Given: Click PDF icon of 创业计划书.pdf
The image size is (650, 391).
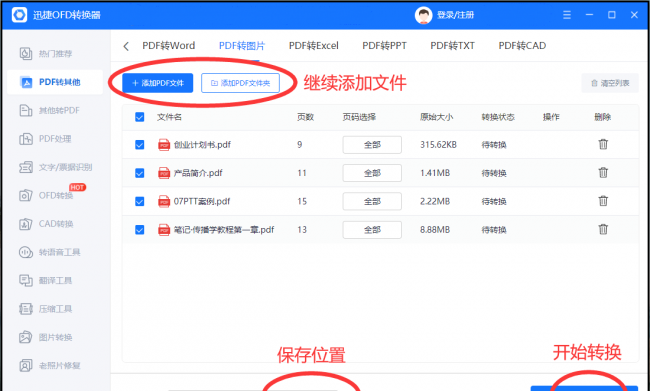Looking at the screenshot, I should [x=164, y=145].
